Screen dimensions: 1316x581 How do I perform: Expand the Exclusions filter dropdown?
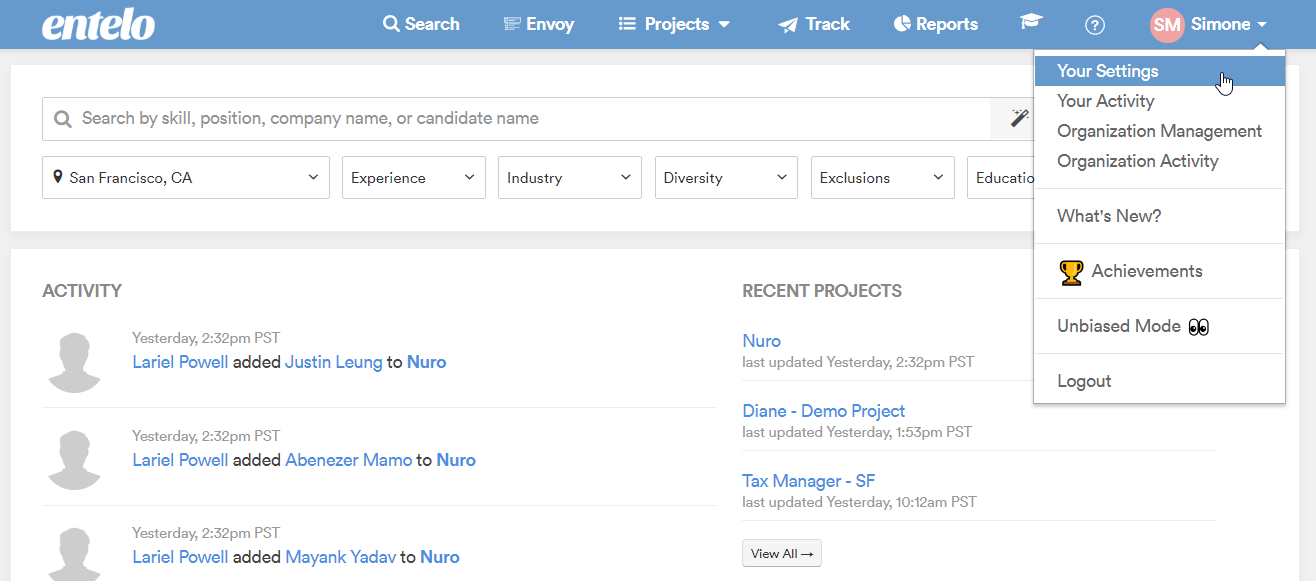[x=883, y=177]
